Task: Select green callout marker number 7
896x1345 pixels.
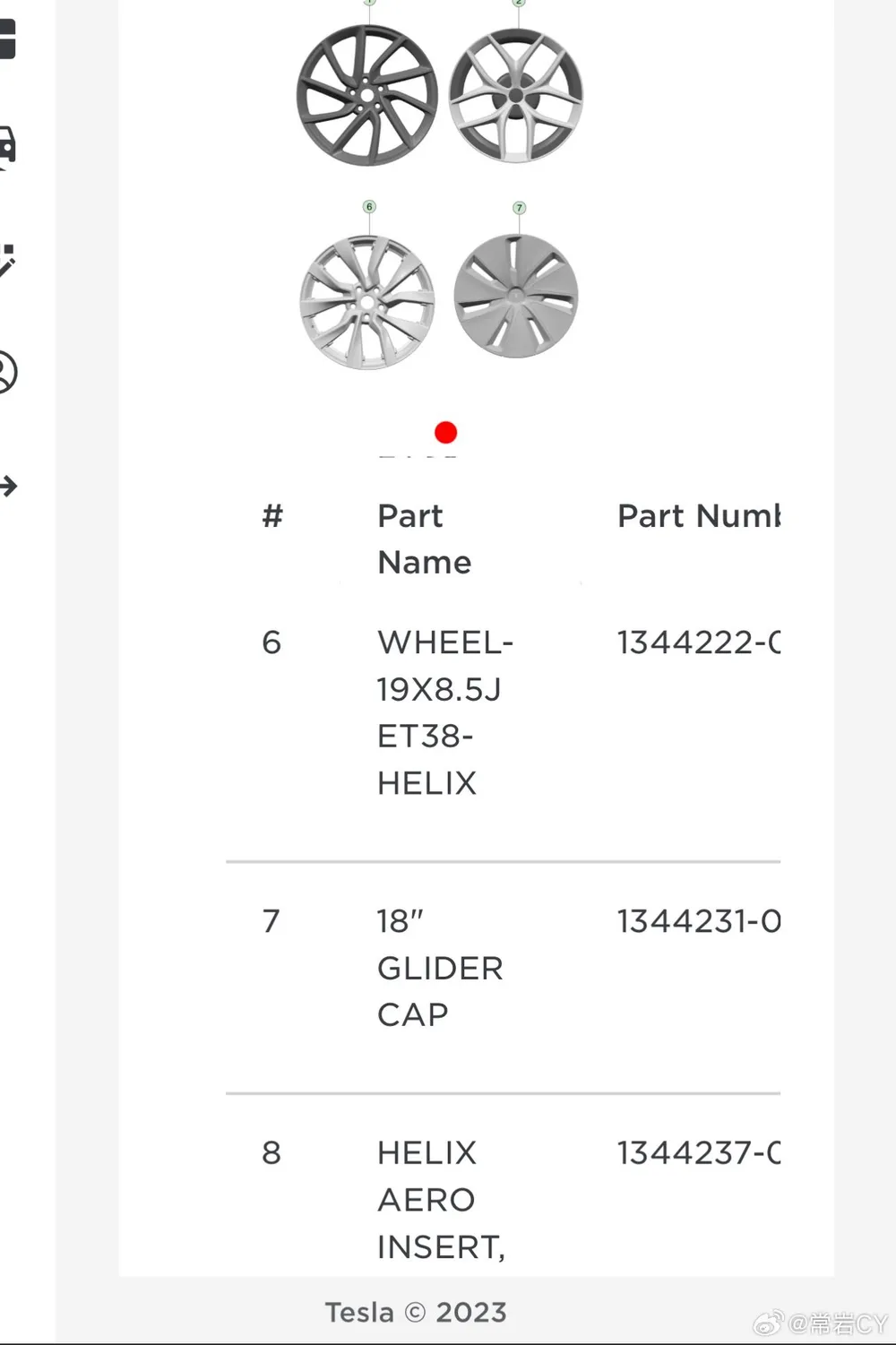Action: point(519,208)
